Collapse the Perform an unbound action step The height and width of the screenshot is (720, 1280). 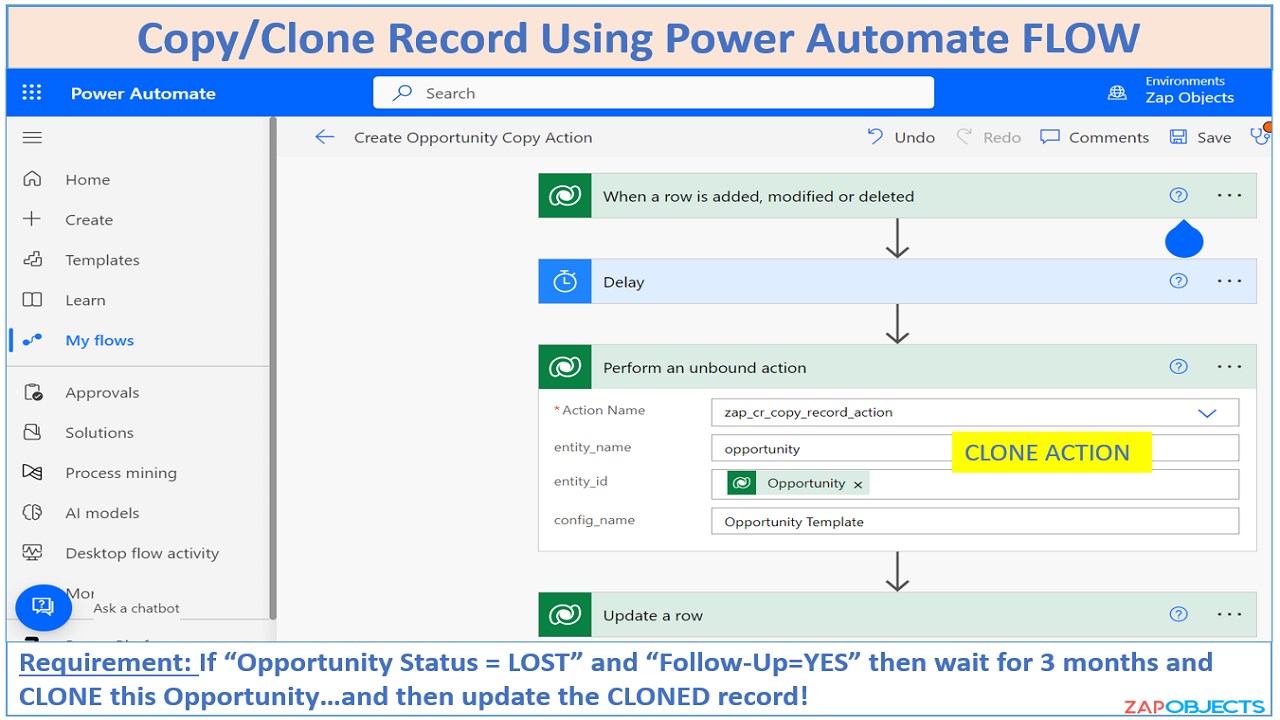(x=897, y=367)
